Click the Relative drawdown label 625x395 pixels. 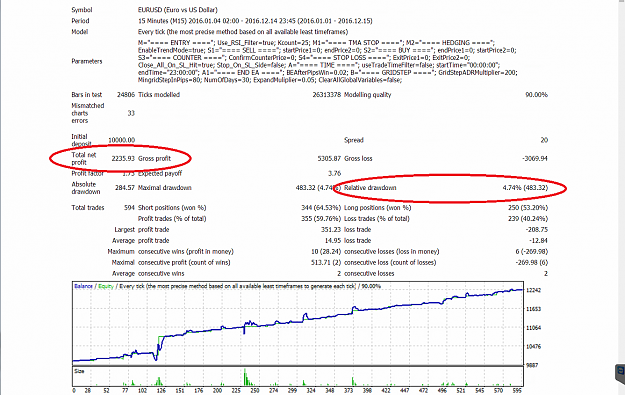(370, 188)
